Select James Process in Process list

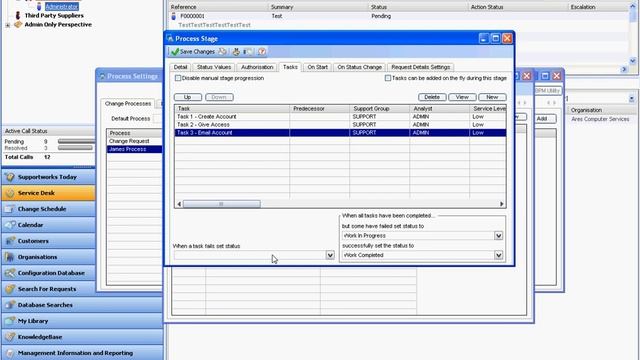pyautogui.click(x=134, y=149)
